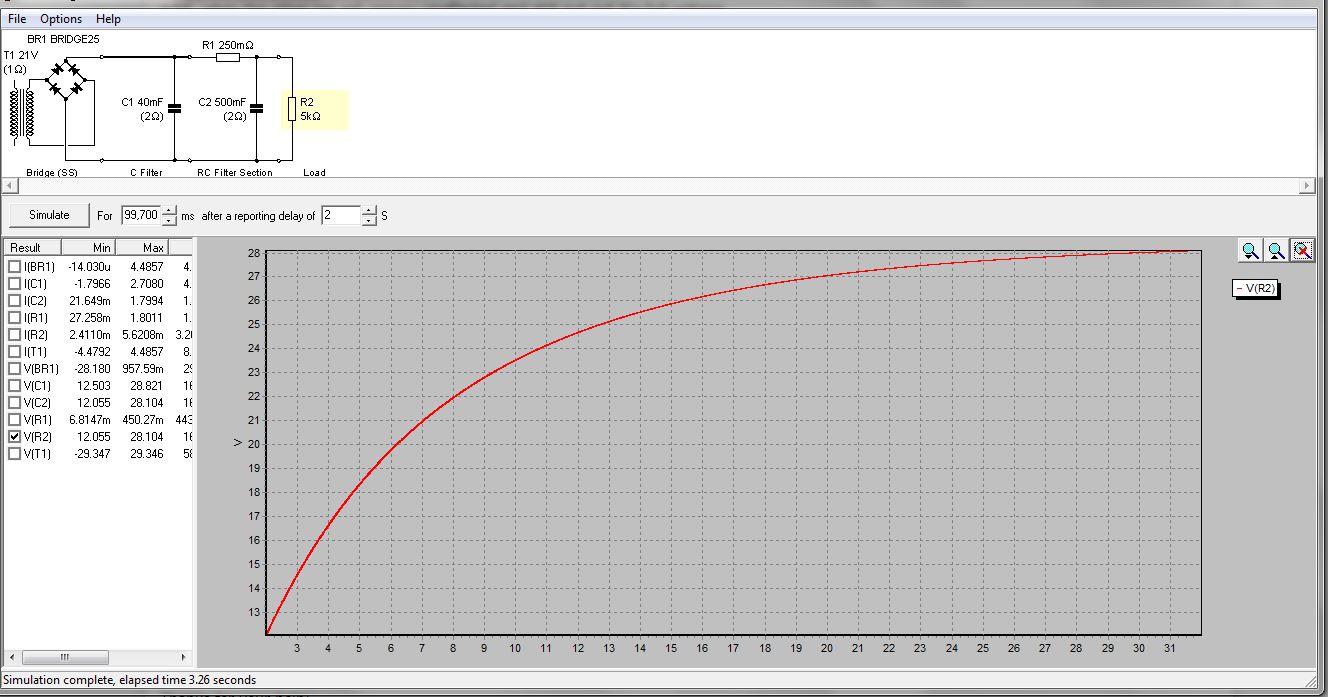The height and width of the screenshot is (697, 1328).
Task: Click the "RC Filter Section" label
Action: click(235, 172)
